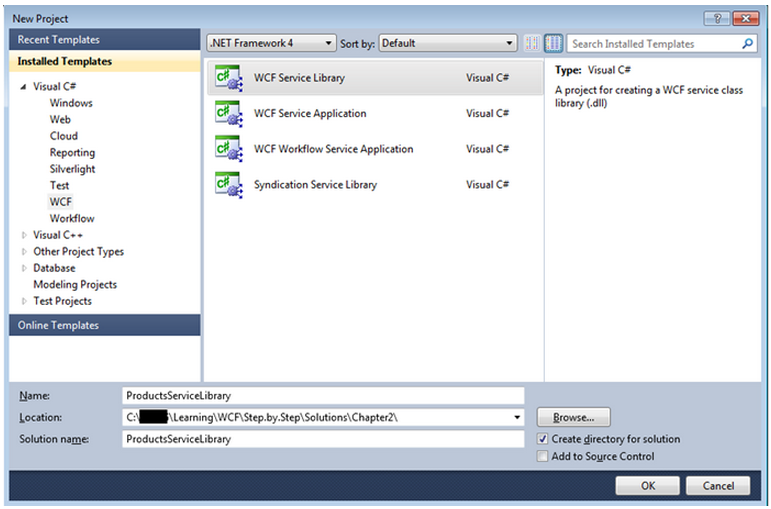Click the WCF Service Application template icon

pyautogui.click(x=229, y=114)
